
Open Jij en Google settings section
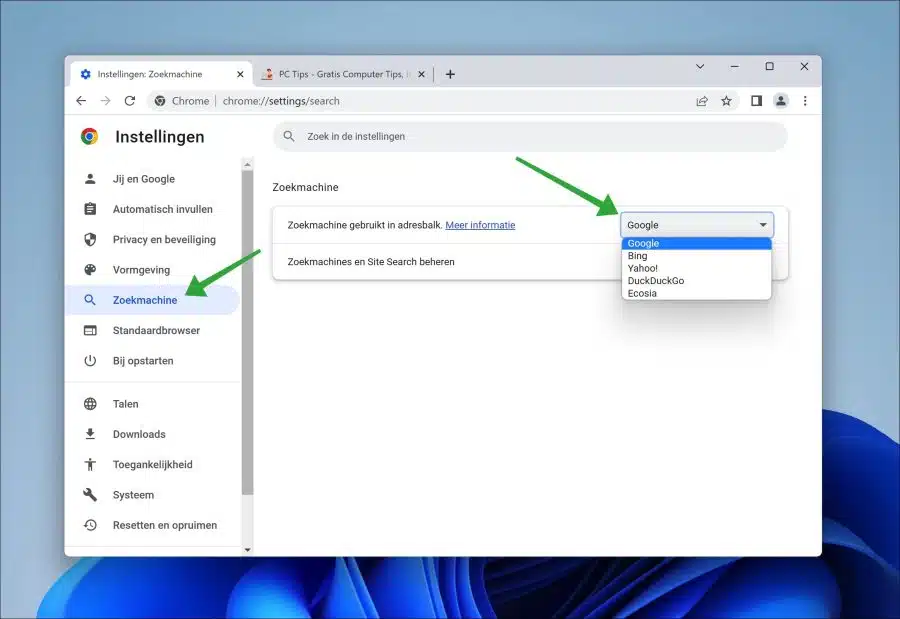(x=152, y=179)
